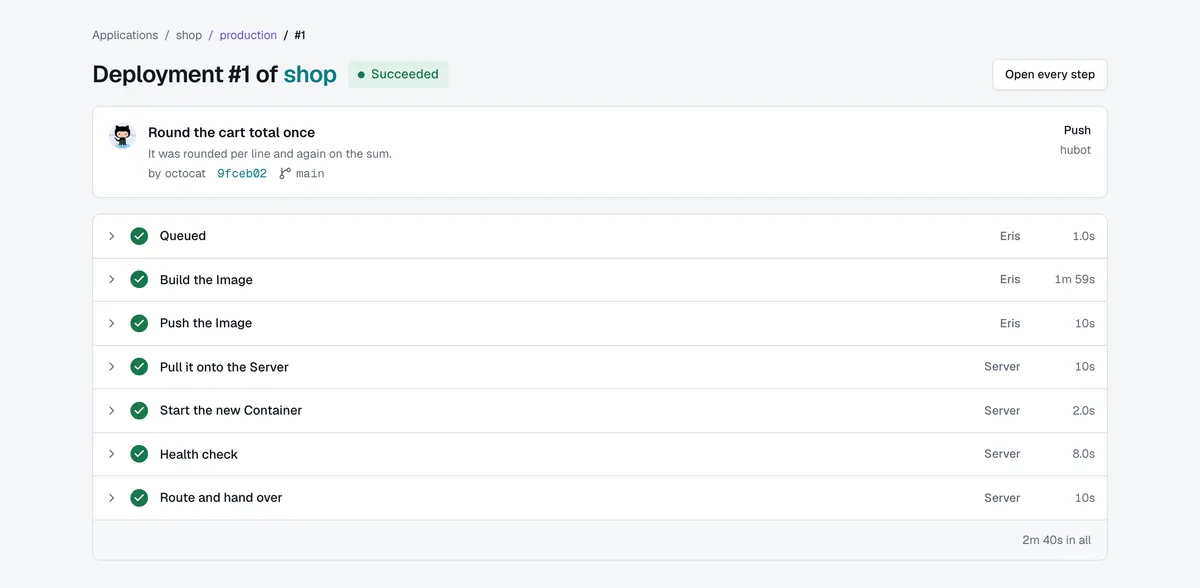Viewport: 1200px width, 588px height.
Task: Click the Server label in Health check row
Action: point(1002,454)
